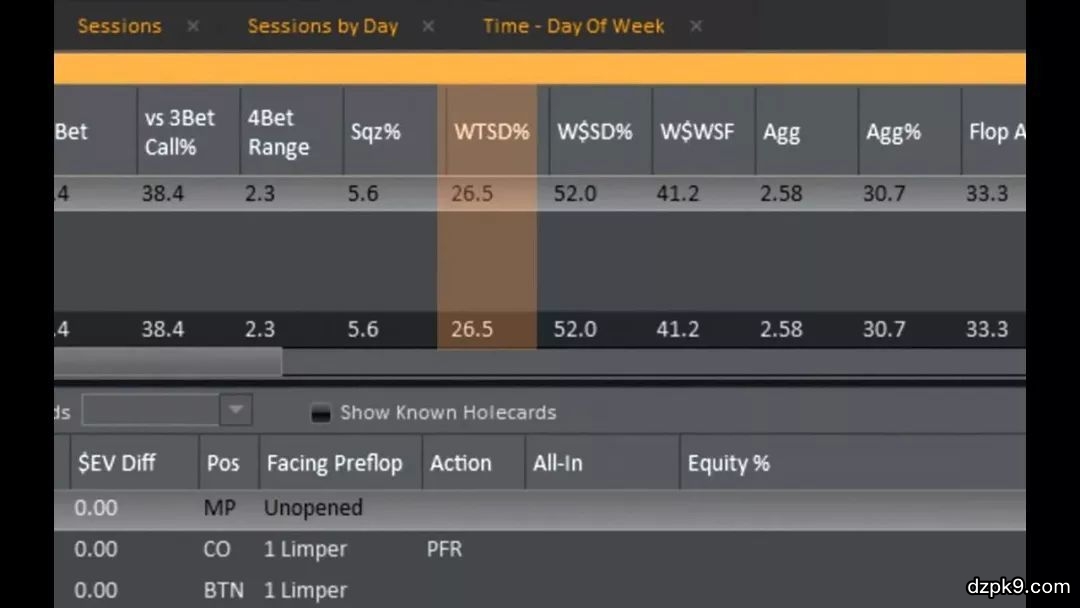The image size is (1080, 608).
Task: Sort by the 4Bet Range column
Action: click(x=279, y=132)
